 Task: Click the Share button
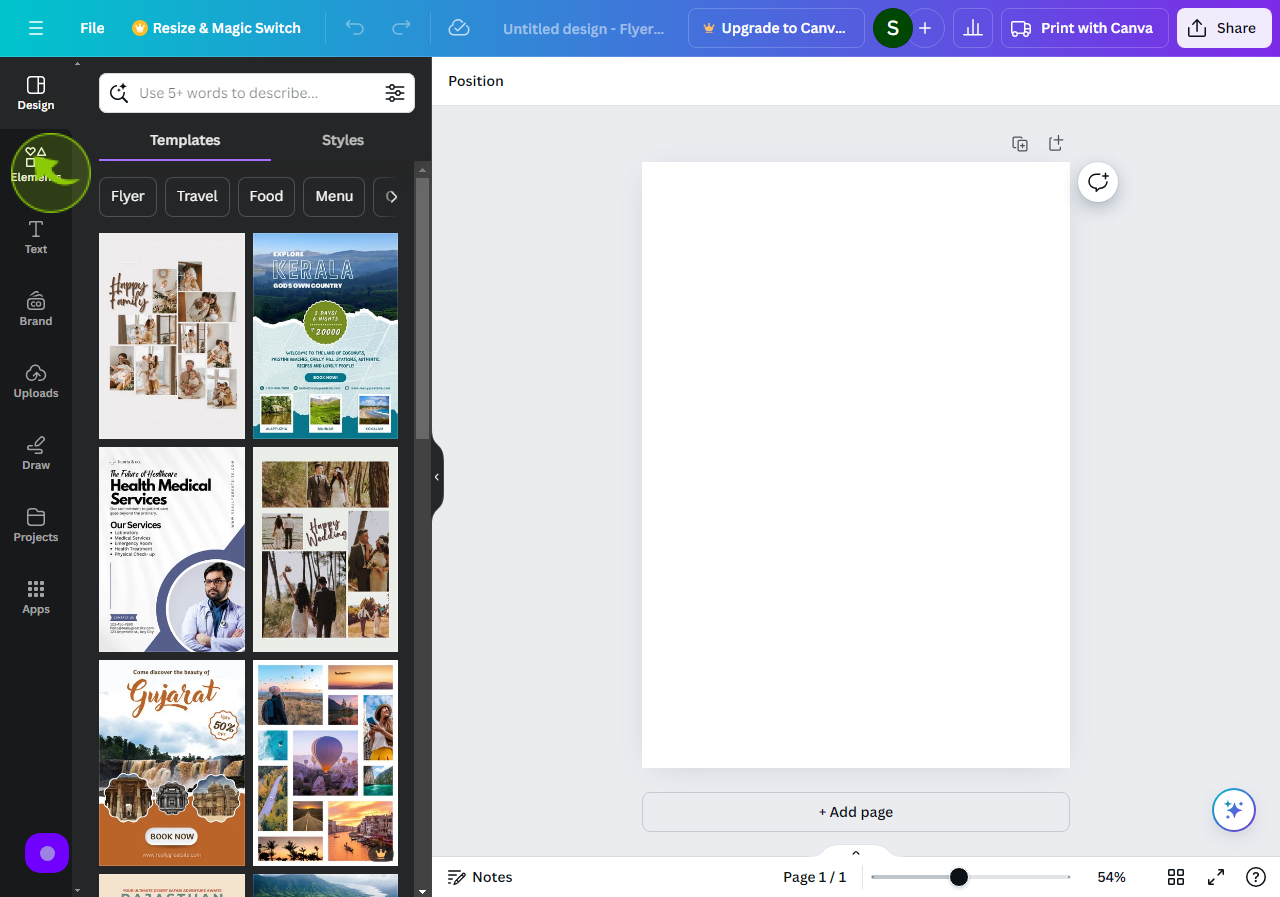click(x=1223, y=28)
